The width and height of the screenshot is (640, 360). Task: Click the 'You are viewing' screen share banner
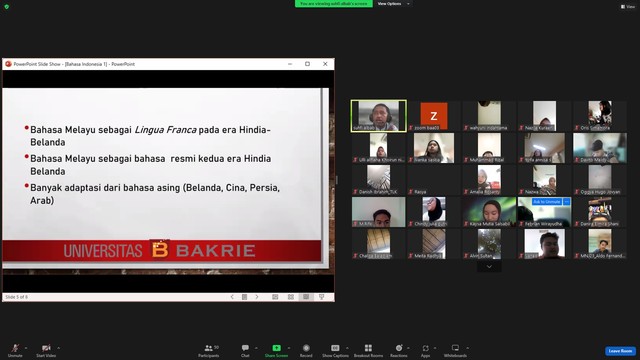[x=333, y=4]
